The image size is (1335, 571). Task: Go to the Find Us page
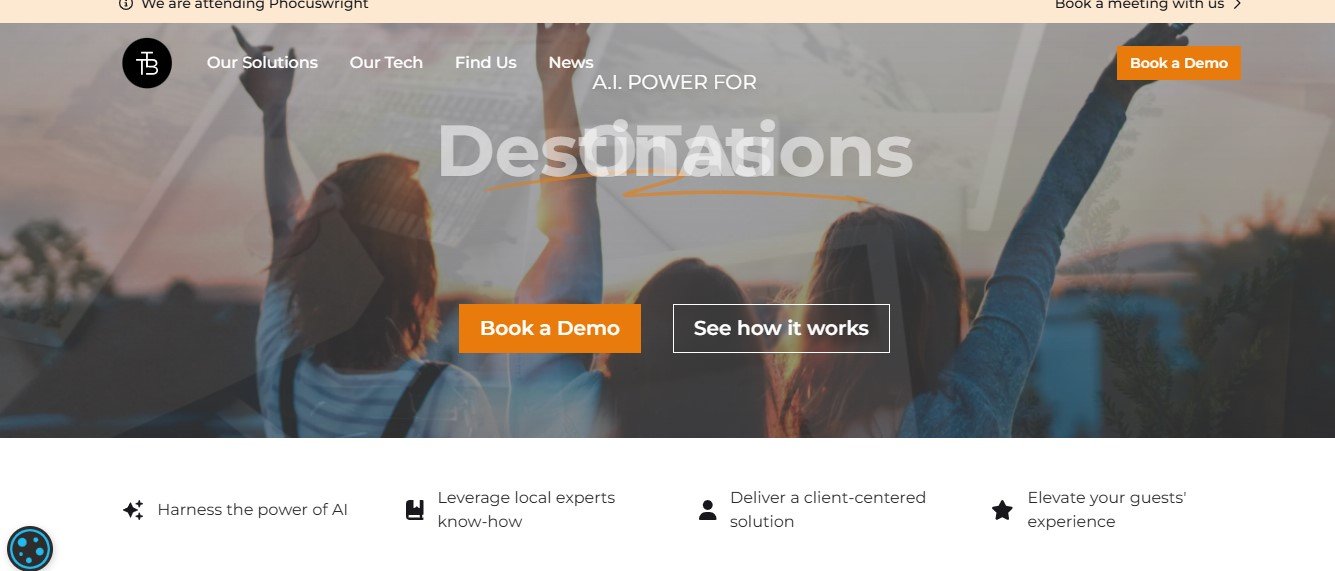486,63
